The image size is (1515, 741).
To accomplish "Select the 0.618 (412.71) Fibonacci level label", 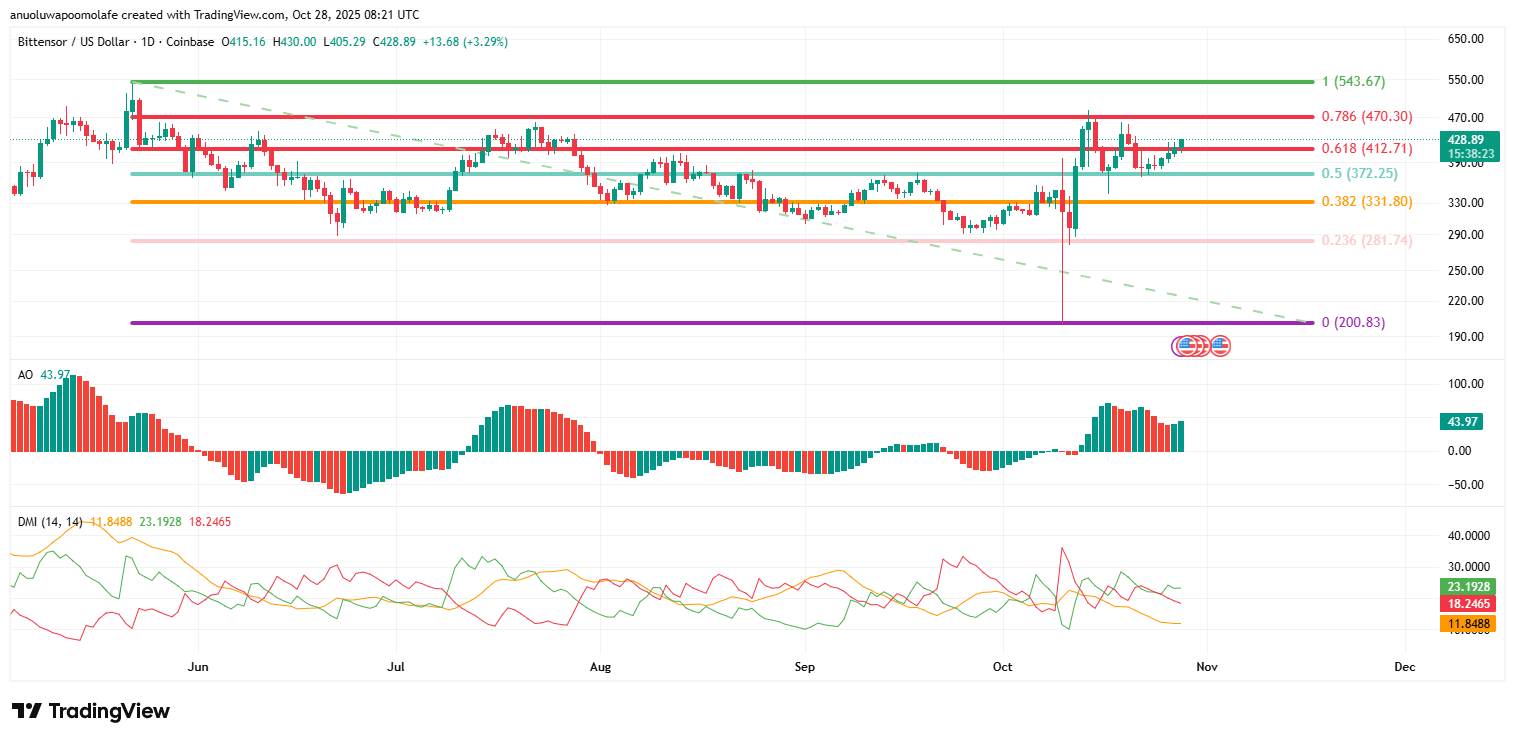I will tap(1367, 149).
